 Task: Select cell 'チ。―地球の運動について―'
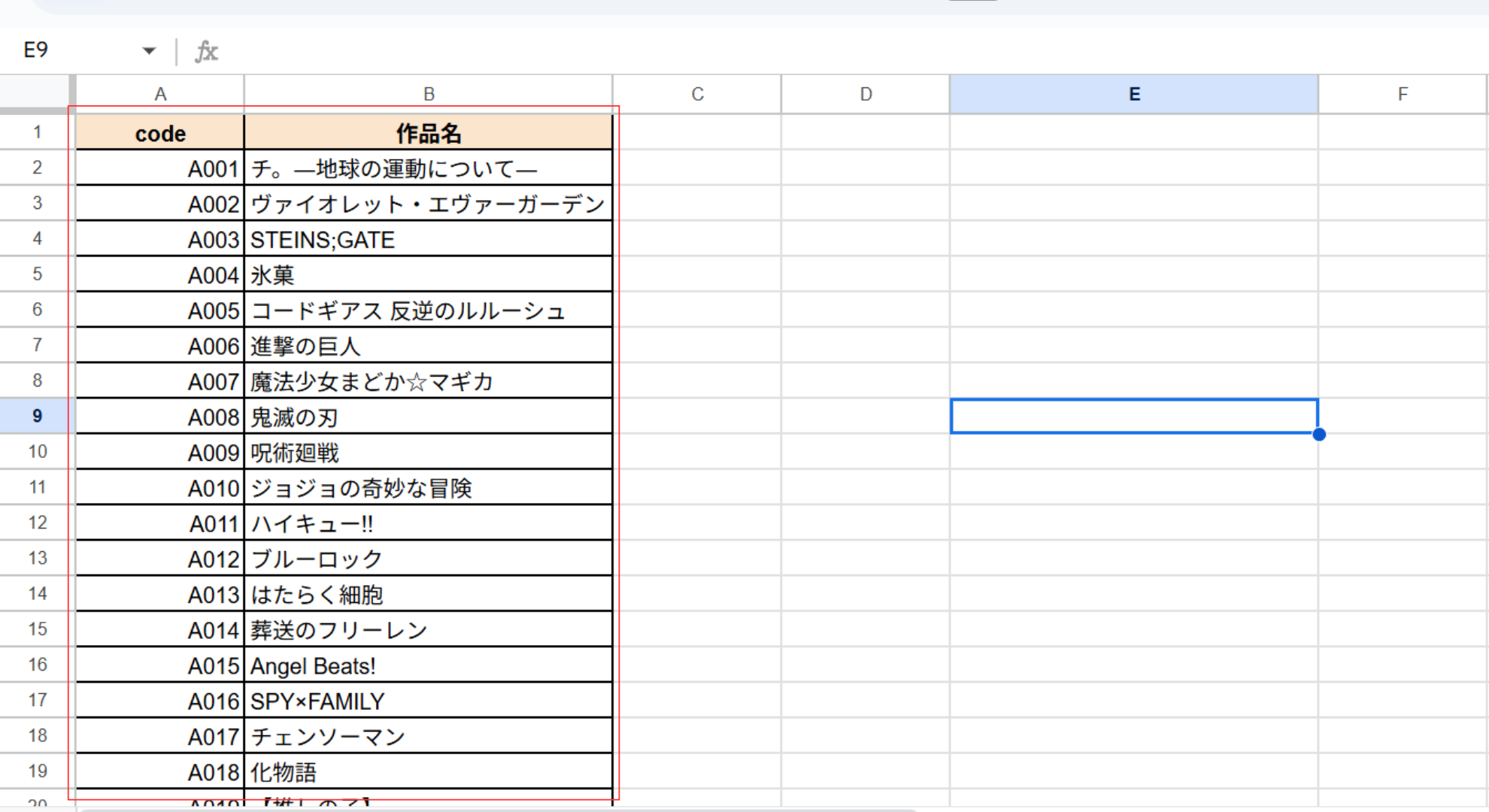pos(429,168)
